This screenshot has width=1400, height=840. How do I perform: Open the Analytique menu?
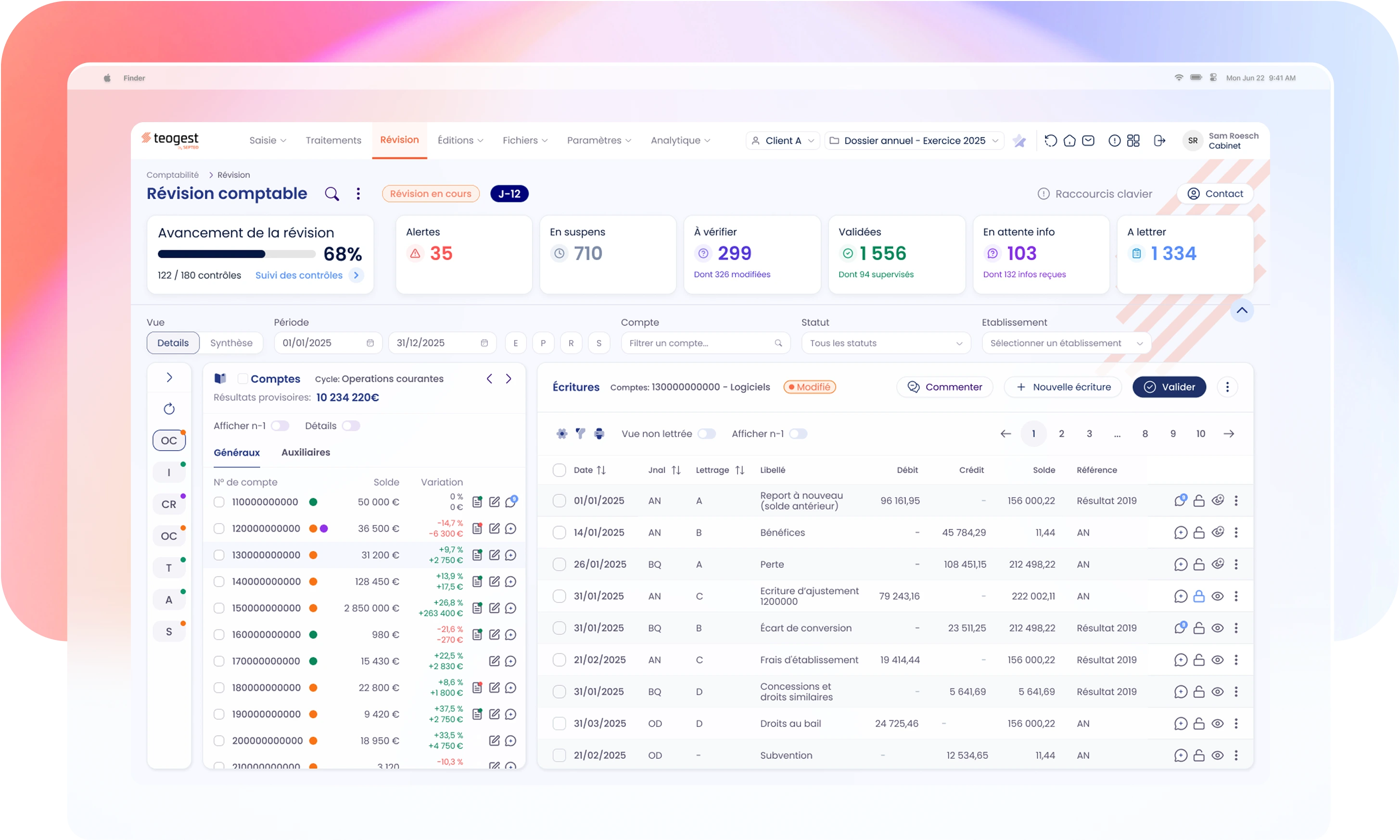coord(680,140)
